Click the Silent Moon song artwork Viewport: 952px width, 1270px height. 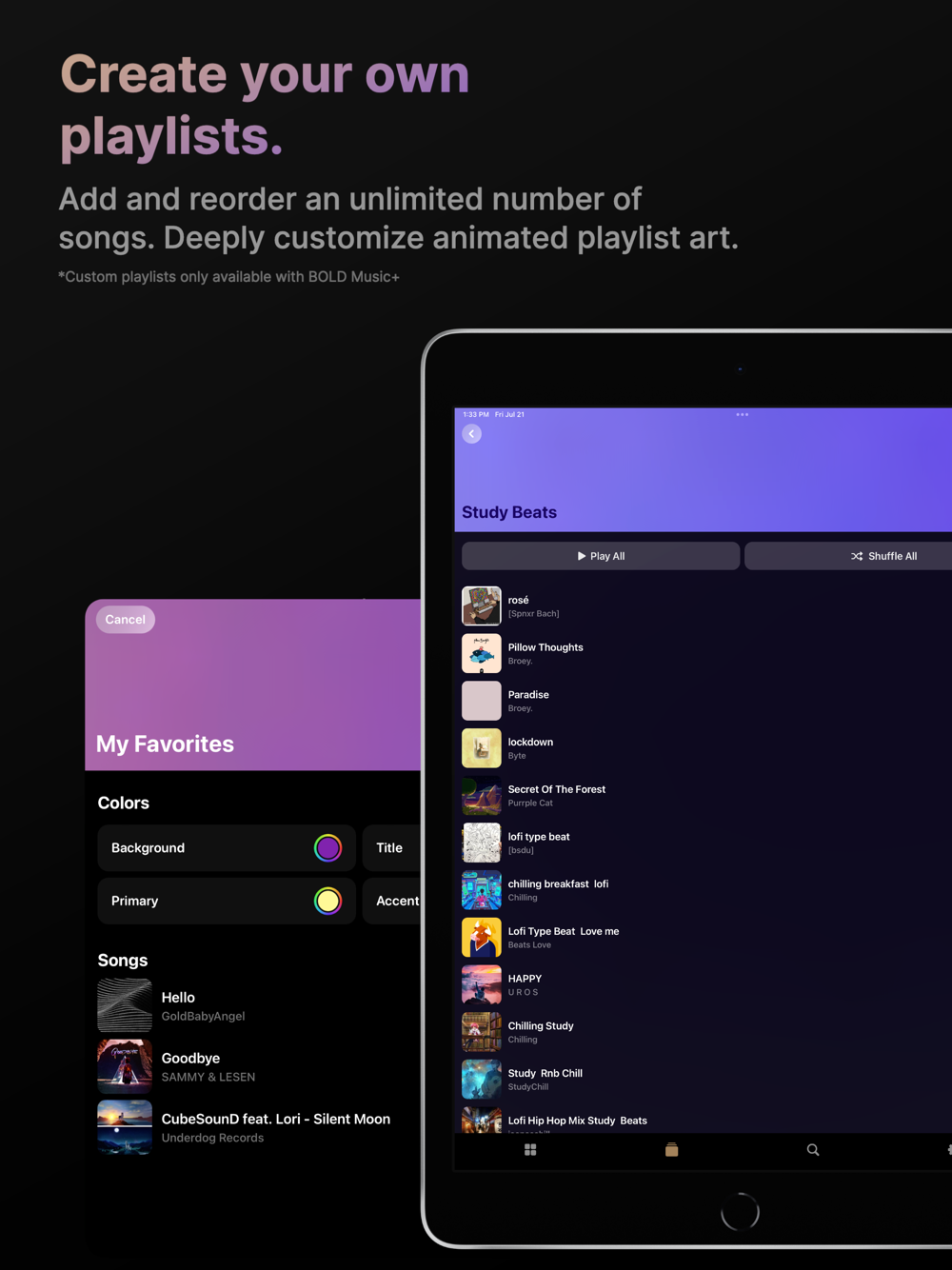pyautogui.click(x=125, y=1127)
